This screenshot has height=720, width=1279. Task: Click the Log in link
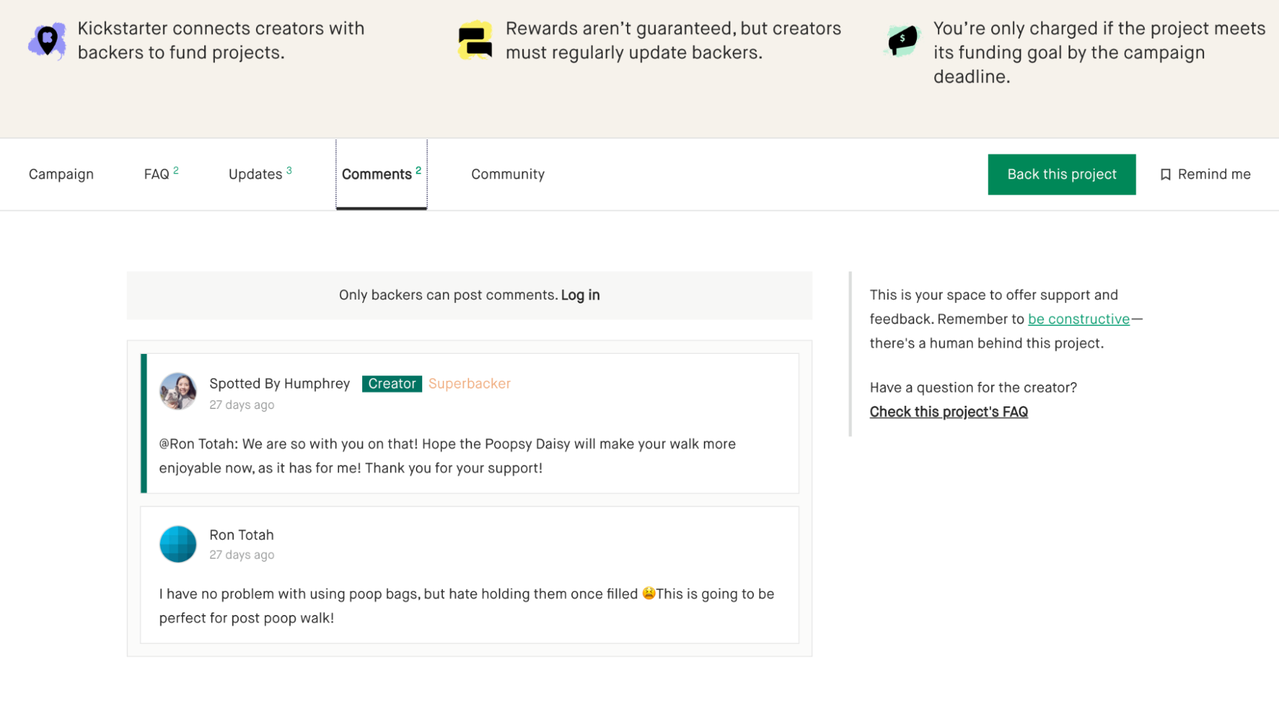click(x=580, y=296)
